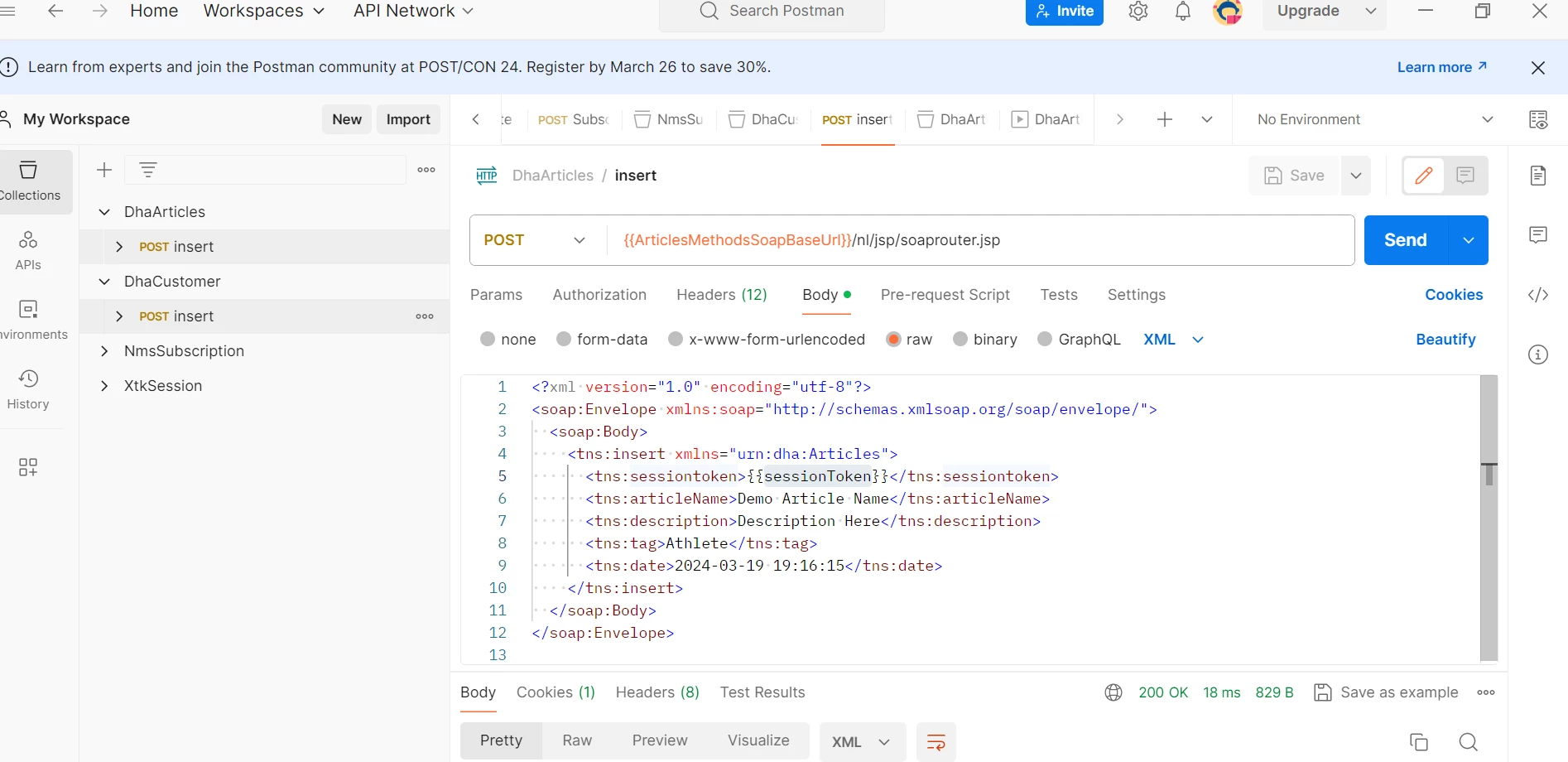Open Environments sidebar panel
Viewport: 1568px width, 762px height.
(30, 321)
